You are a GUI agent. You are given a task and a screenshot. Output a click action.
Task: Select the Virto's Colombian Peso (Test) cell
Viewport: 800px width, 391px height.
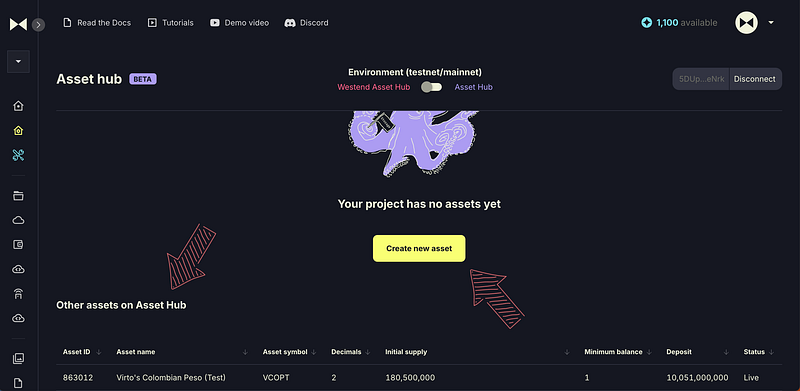pyautogui.click(x=171, y=378)
